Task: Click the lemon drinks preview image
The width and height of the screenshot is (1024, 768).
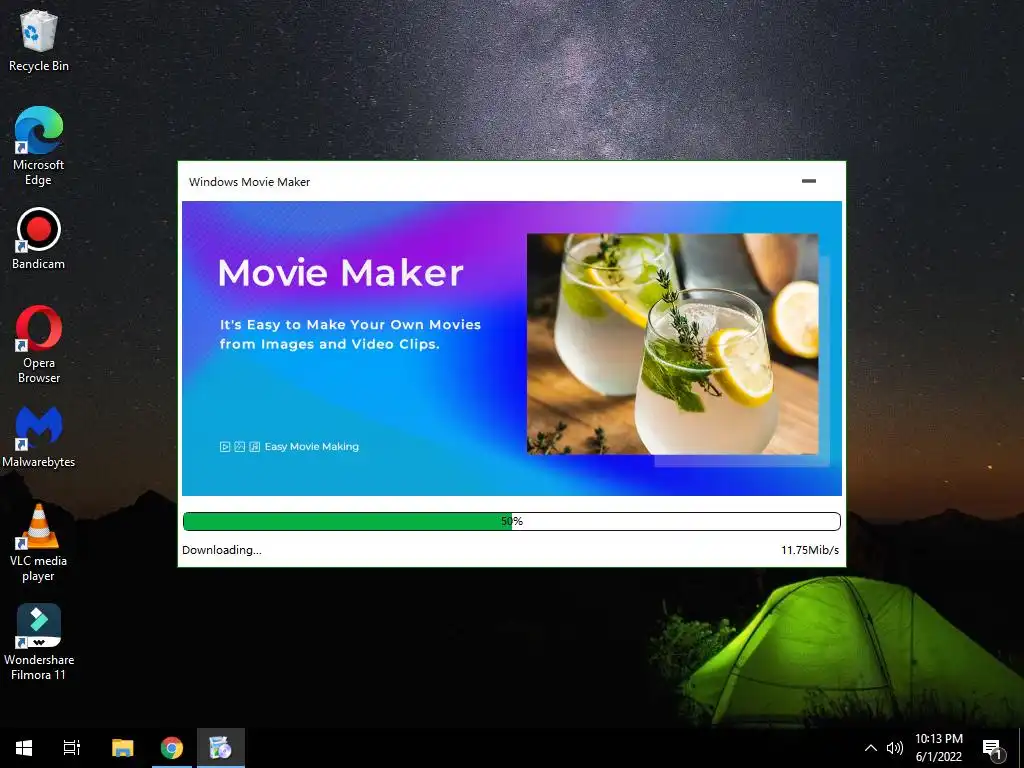Action: coord(673,344)
